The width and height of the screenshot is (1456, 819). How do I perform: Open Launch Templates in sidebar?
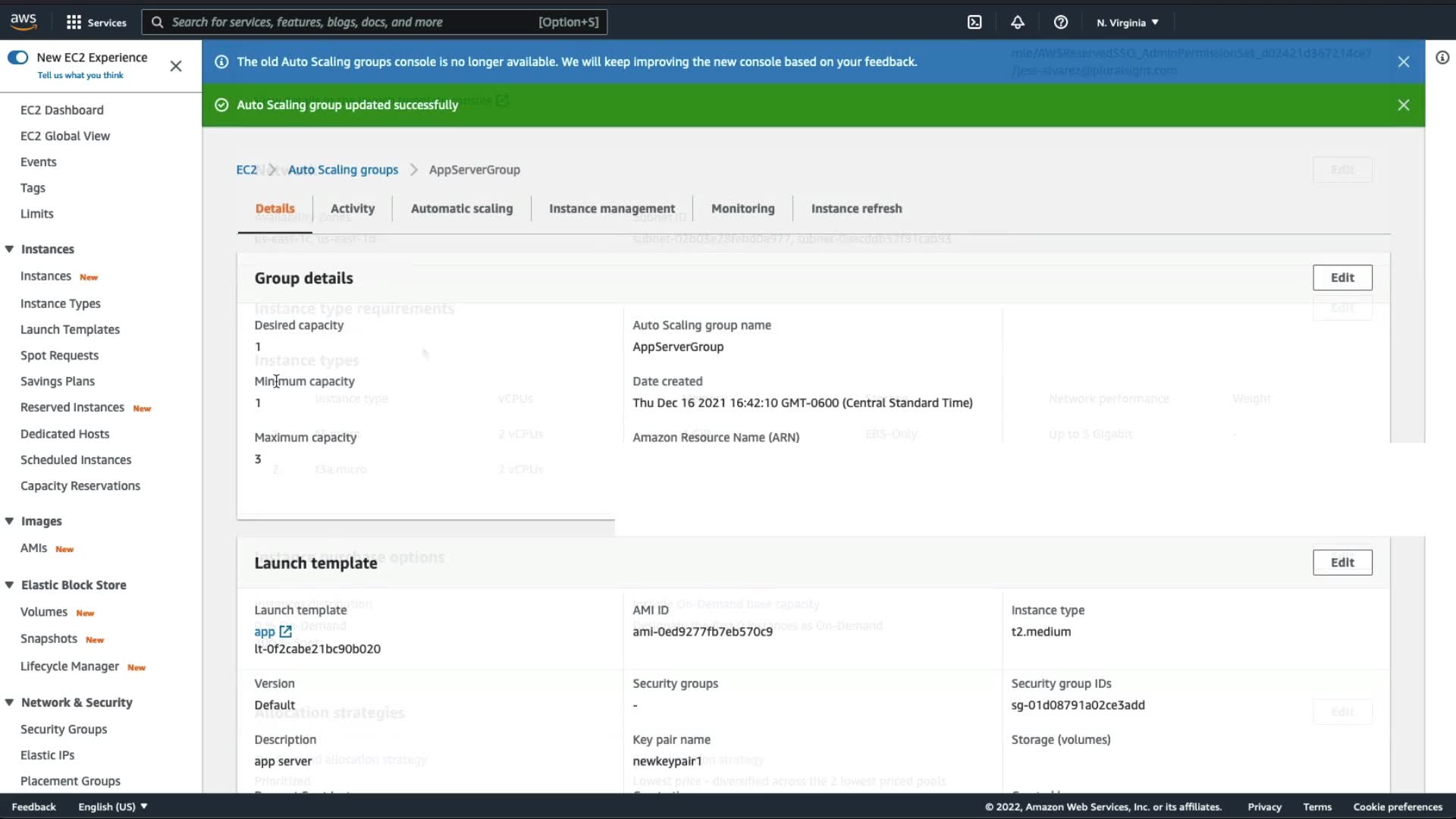[70, 329]
